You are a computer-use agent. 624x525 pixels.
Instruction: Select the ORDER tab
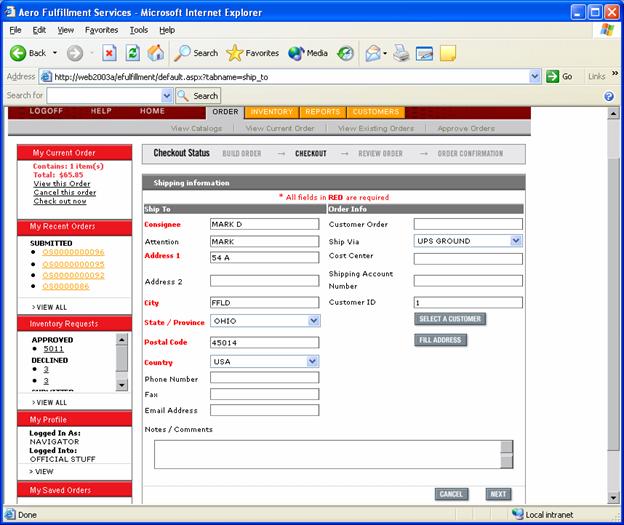coord(225,112)
